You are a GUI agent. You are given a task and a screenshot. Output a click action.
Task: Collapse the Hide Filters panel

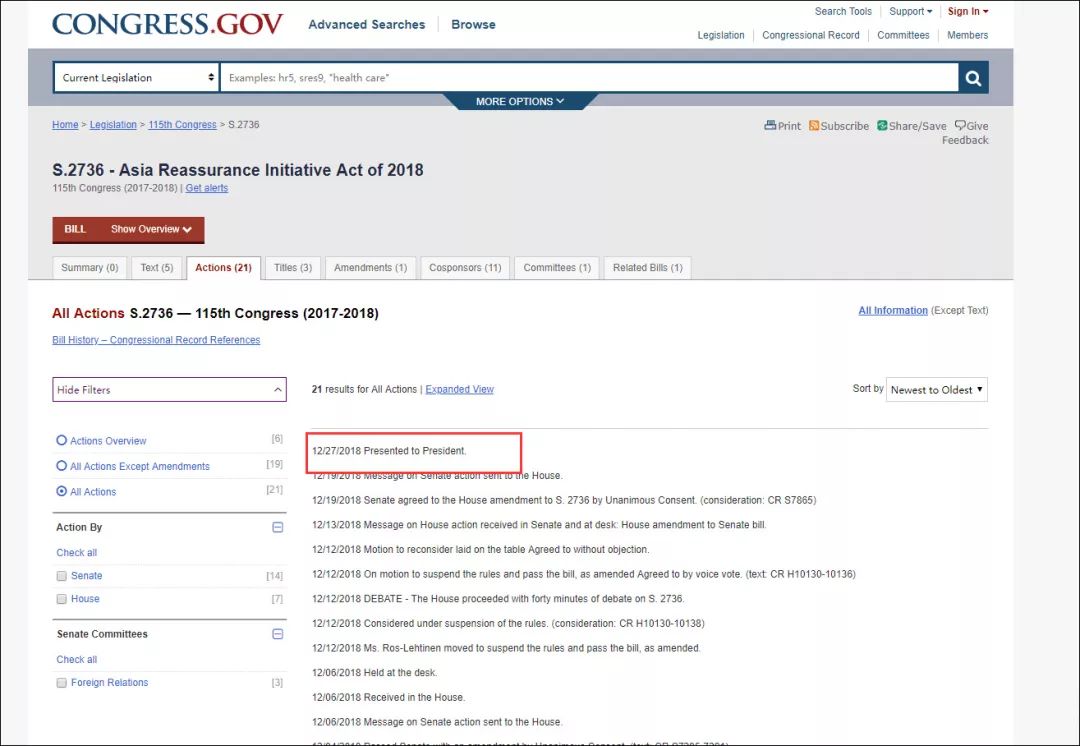point(169,390)
